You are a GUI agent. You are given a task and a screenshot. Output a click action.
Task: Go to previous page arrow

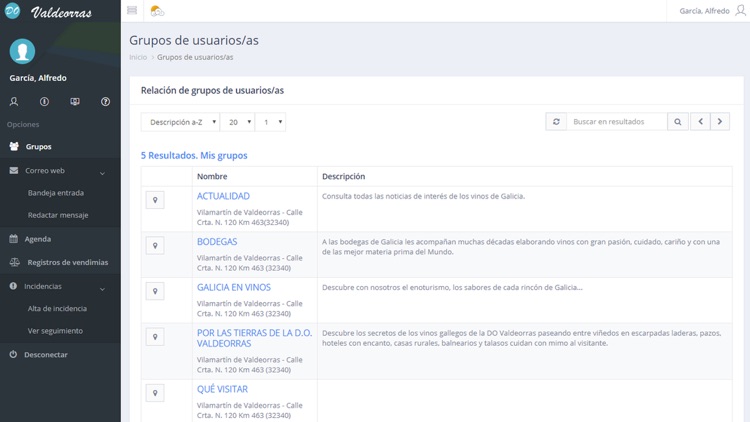[700, 122]
